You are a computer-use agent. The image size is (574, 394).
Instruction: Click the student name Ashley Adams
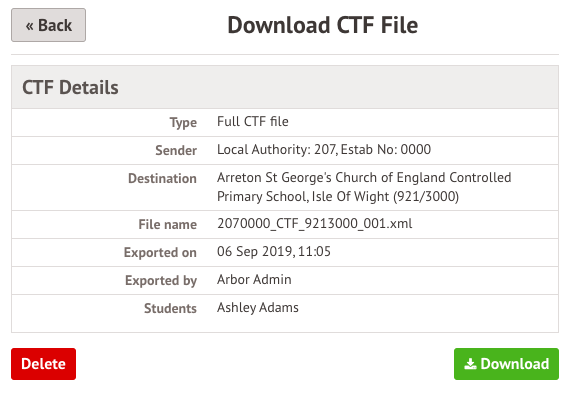[x=258, y=308]
